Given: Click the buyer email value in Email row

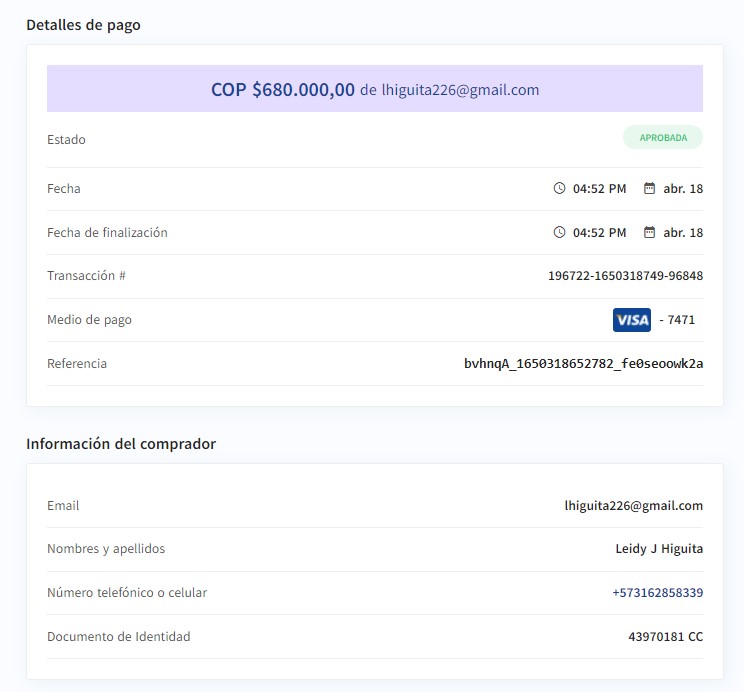Looking at the screenshot, I should tap(633, 506).
